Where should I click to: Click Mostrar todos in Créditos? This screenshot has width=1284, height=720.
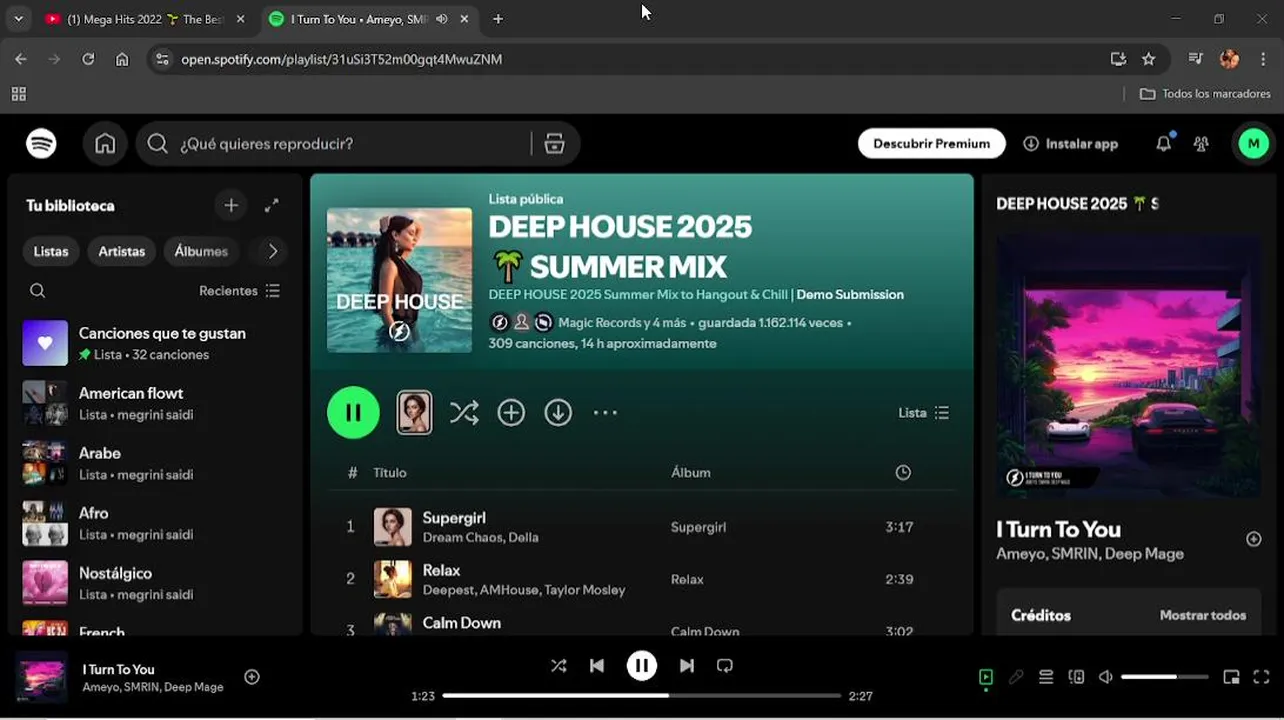point(1203,615)
